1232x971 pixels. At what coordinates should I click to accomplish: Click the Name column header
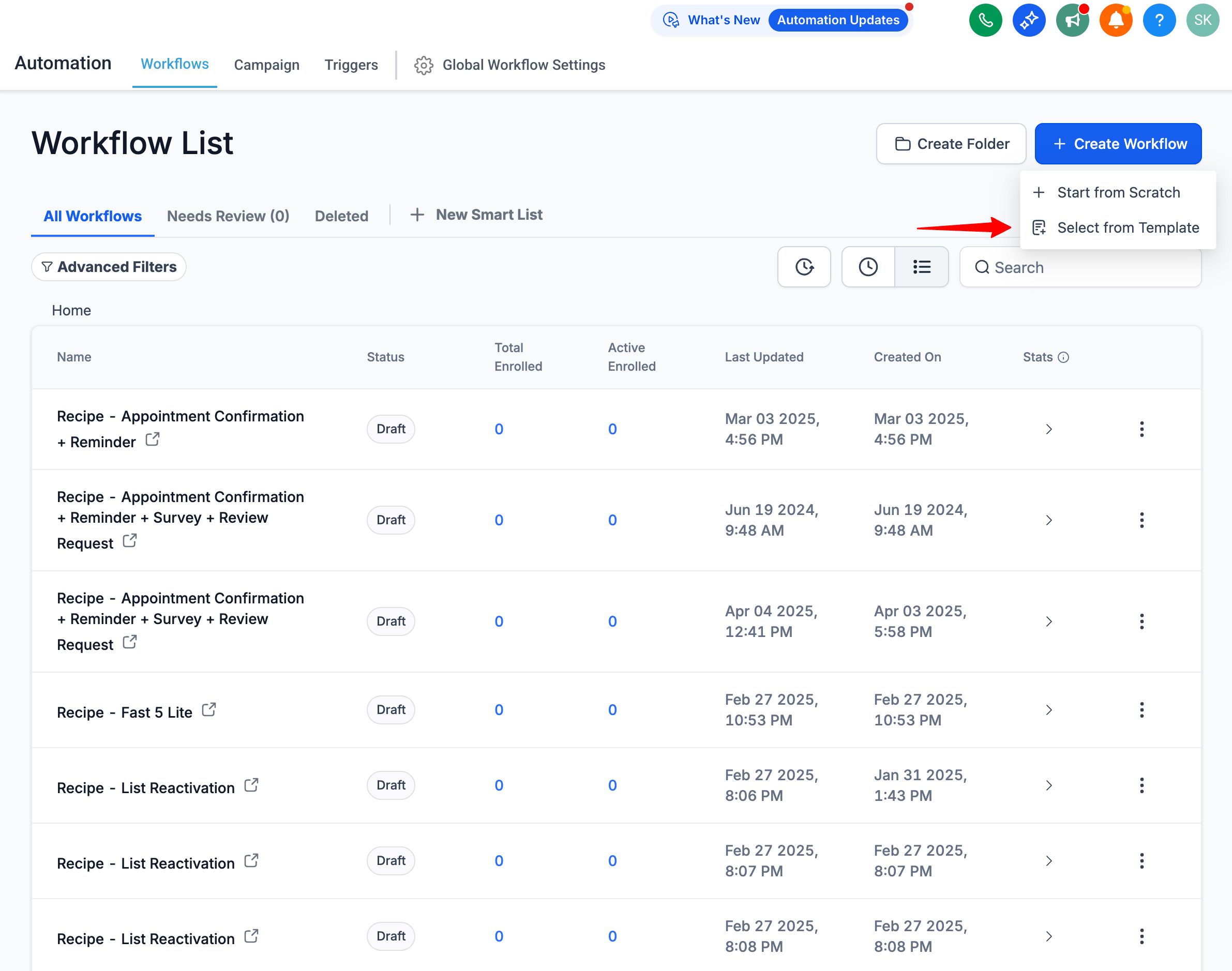click(74, 357)
